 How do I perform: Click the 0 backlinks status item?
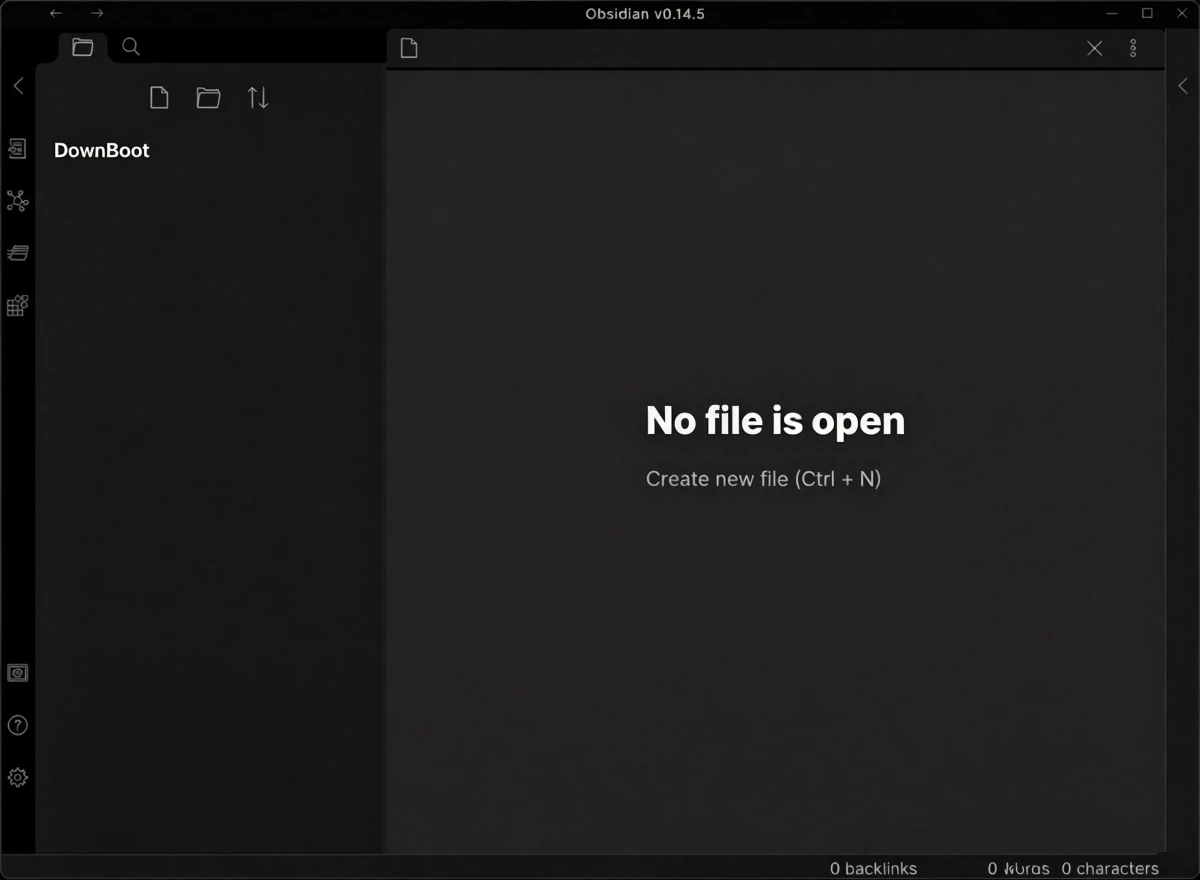873,868
